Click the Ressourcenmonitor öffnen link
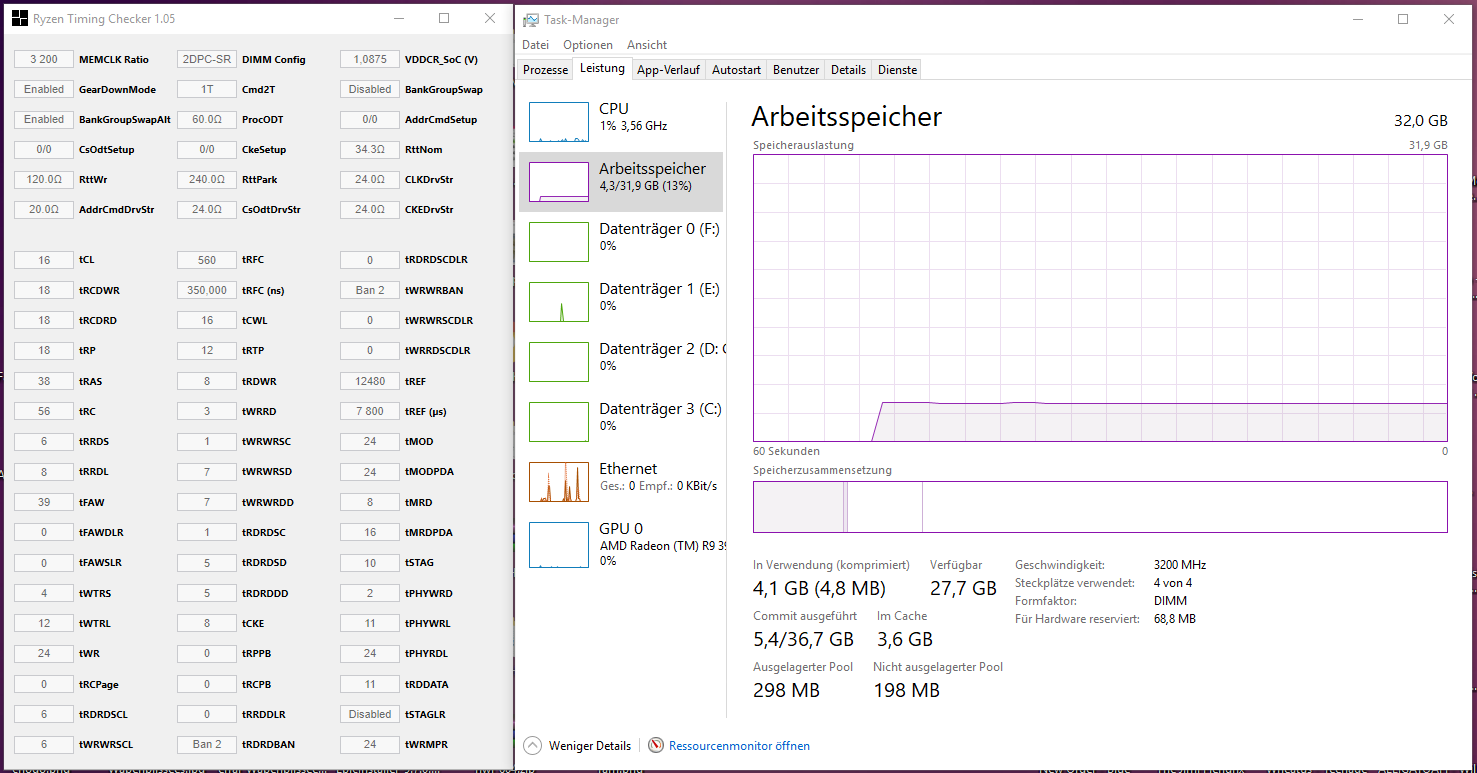Image resolution: width=1477 pixels, height=773 pixels. pos(739,746)
